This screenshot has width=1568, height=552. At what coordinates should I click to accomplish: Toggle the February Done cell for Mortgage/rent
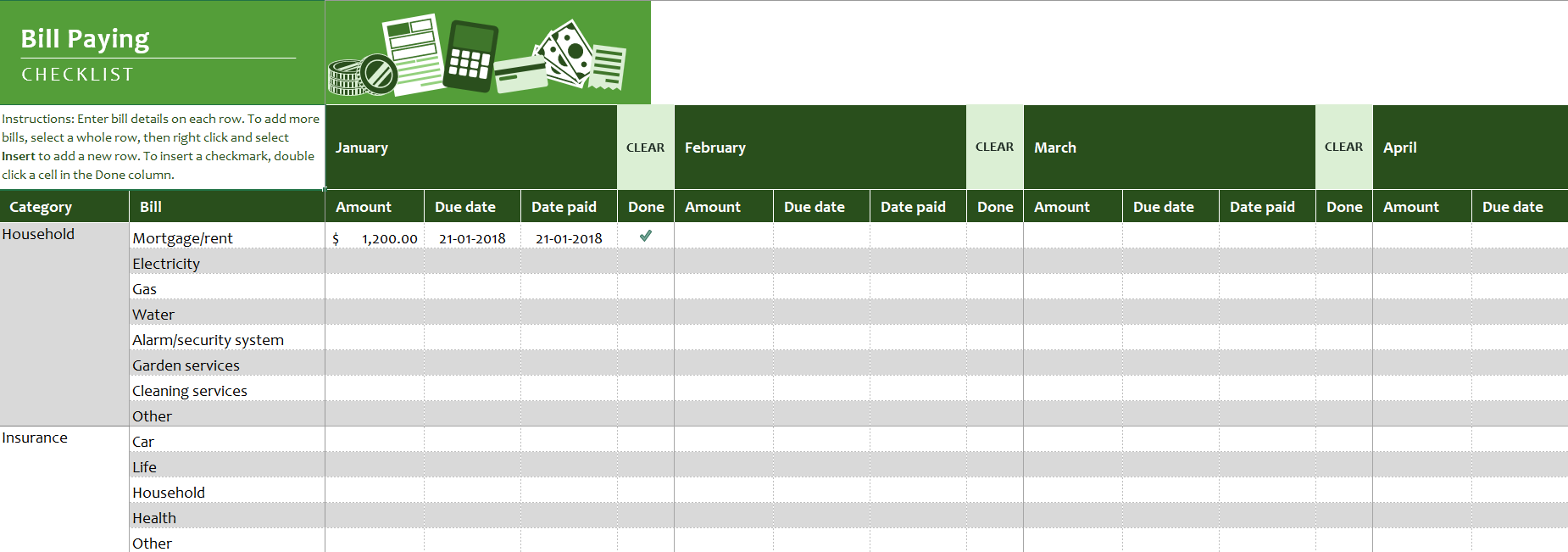pyautogui.click(x=995, y=237)
